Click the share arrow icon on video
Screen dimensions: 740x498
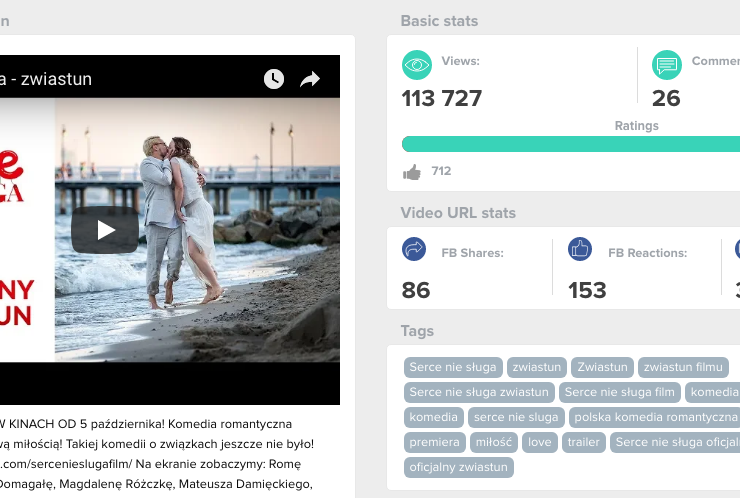pyautogui.click(x=310, y=79)
